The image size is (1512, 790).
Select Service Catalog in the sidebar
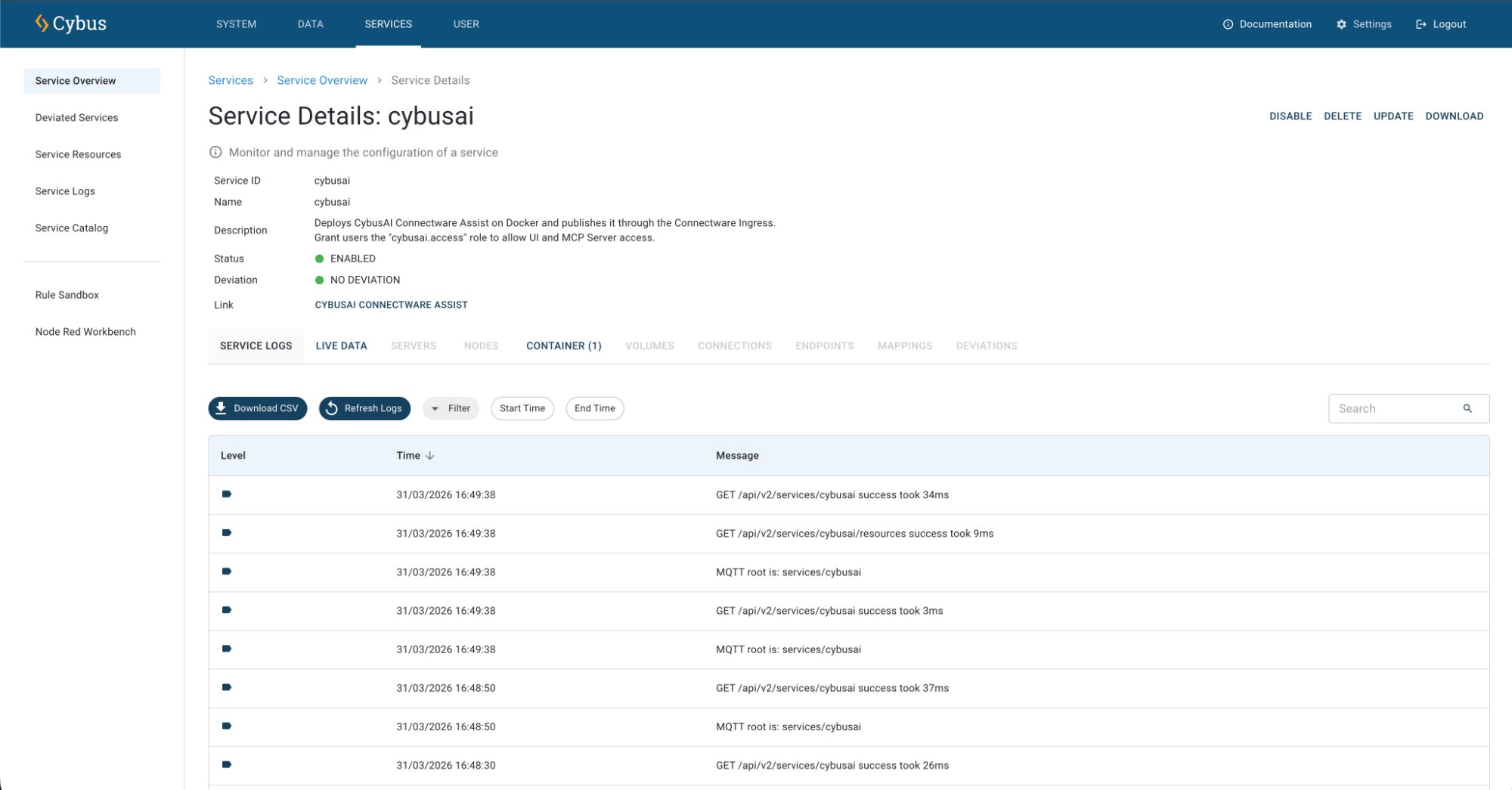coord(72,228)
